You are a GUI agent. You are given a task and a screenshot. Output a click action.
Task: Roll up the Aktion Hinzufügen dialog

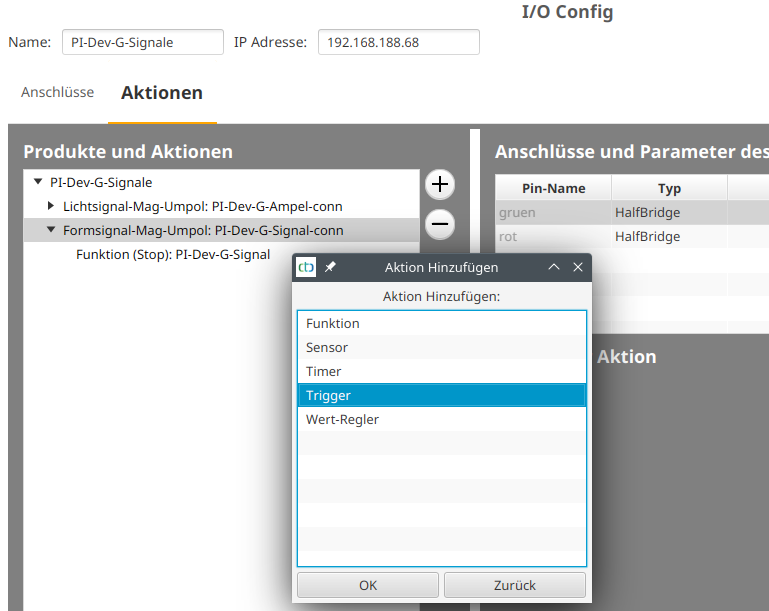[554, 268]
